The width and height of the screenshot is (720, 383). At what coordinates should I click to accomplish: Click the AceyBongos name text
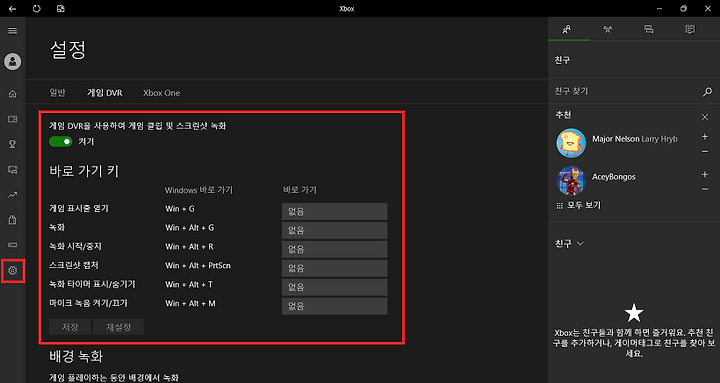tap(614, 177)
